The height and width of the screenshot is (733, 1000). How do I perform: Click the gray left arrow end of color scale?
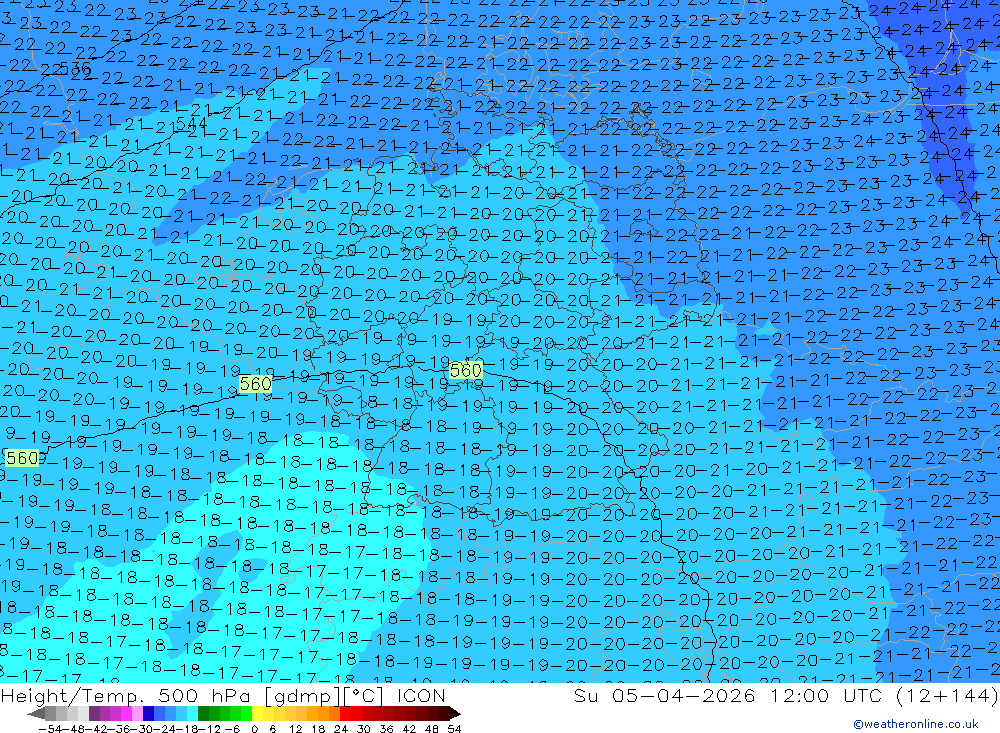[x=36, y=713]
